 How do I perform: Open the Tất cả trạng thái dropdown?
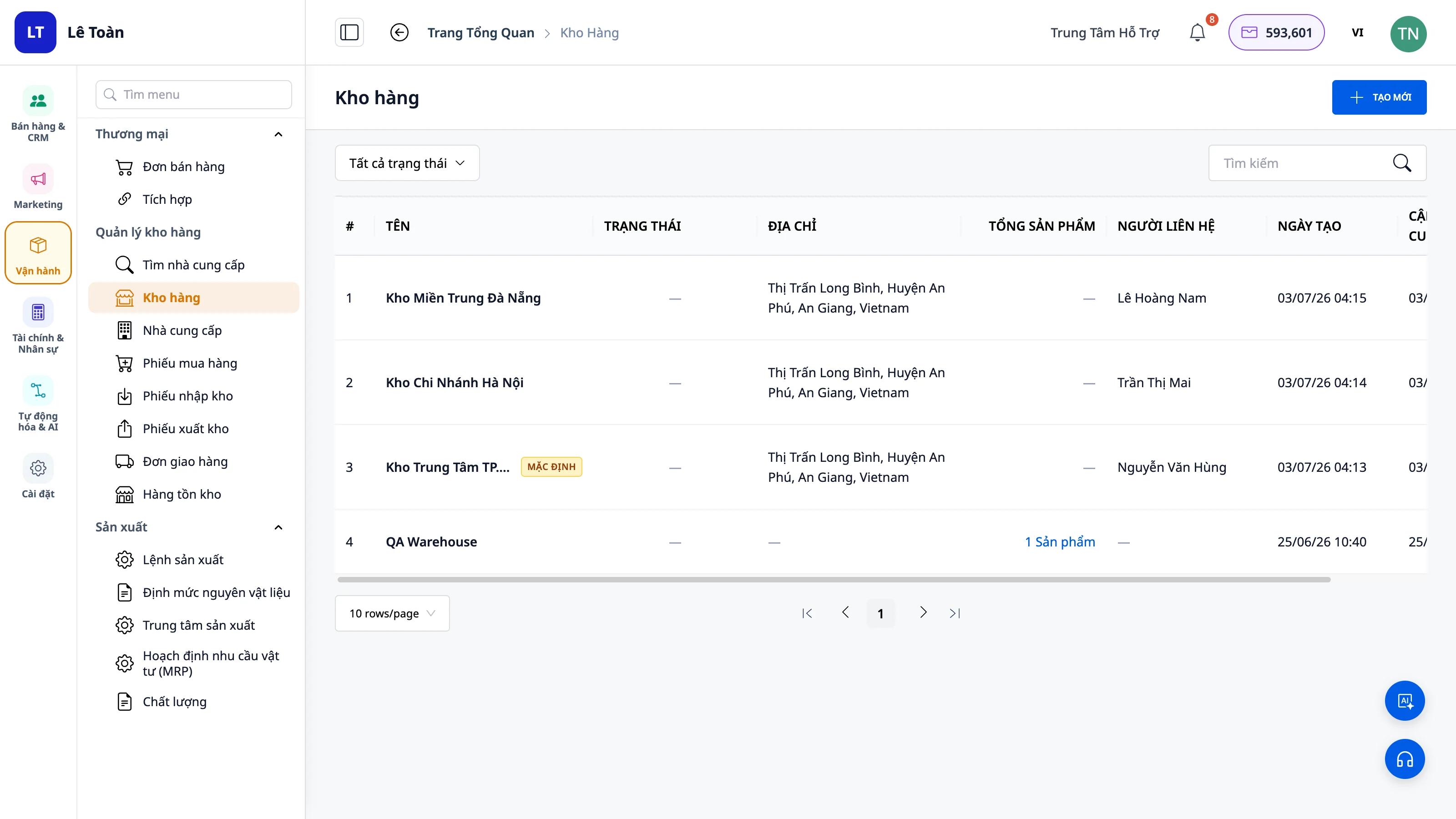click(407, 163)
